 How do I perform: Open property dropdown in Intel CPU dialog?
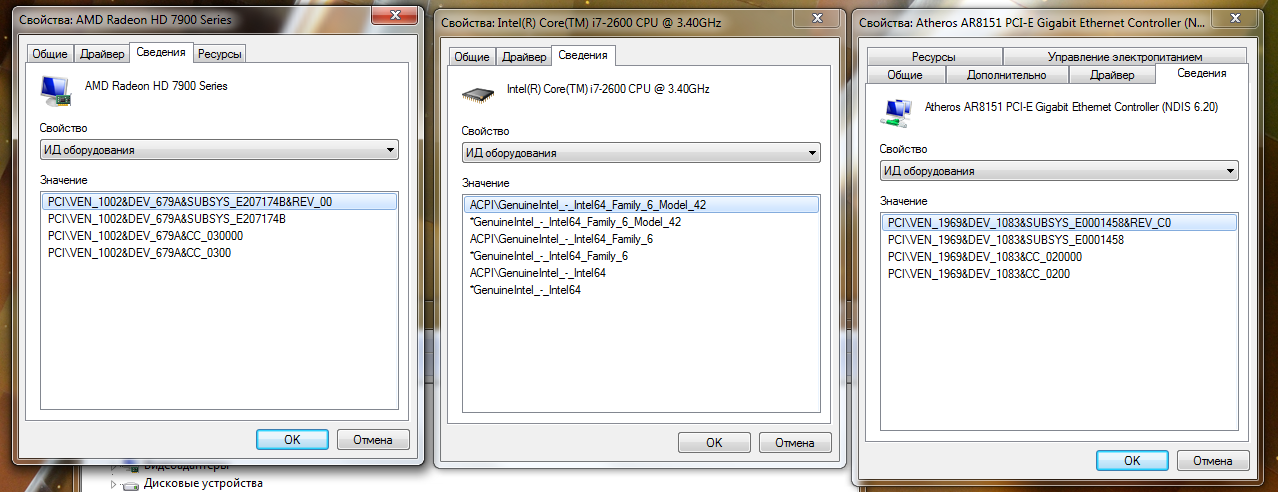[x=641, y=153]
